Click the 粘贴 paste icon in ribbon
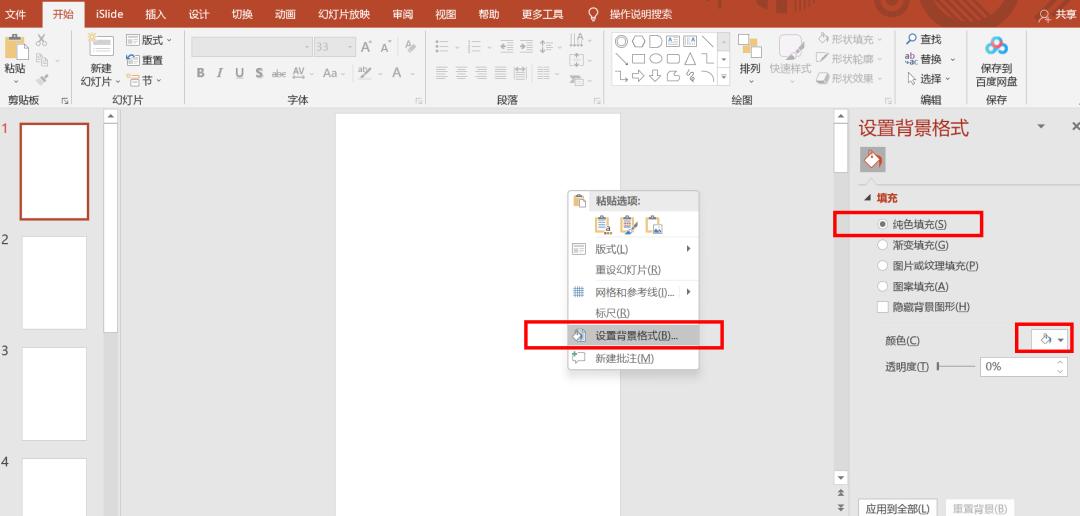 [x=15, y=47]
